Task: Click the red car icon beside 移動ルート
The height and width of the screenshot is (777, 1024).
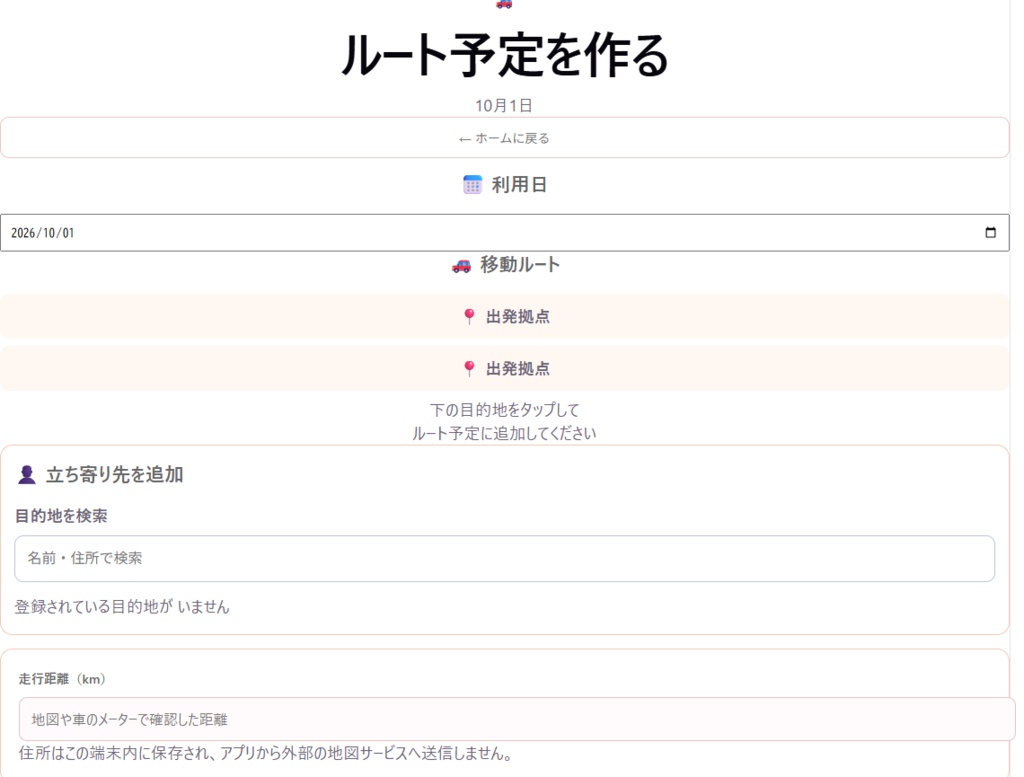Action: (x=461, y=266)
